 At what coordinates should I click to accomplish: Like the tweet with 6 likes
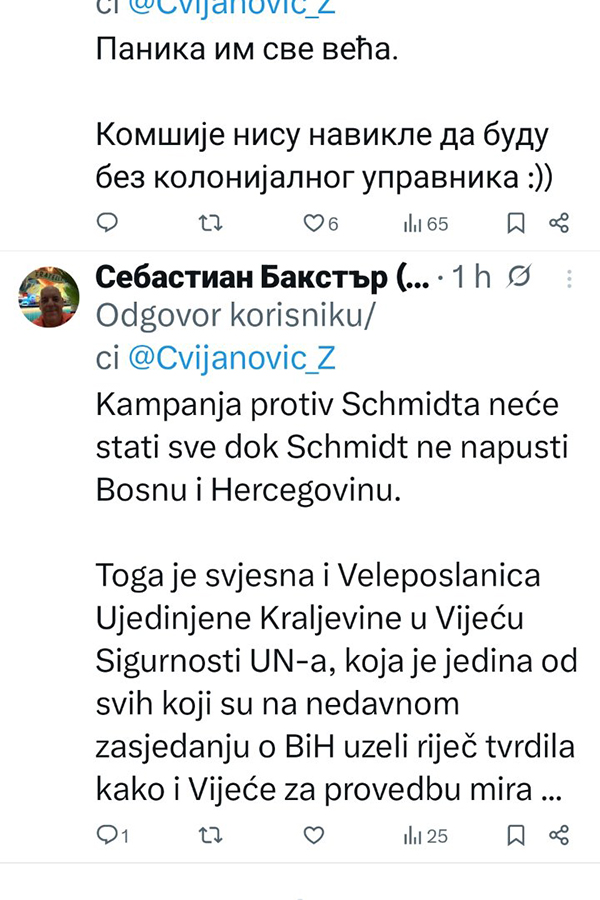pos(314,223)
